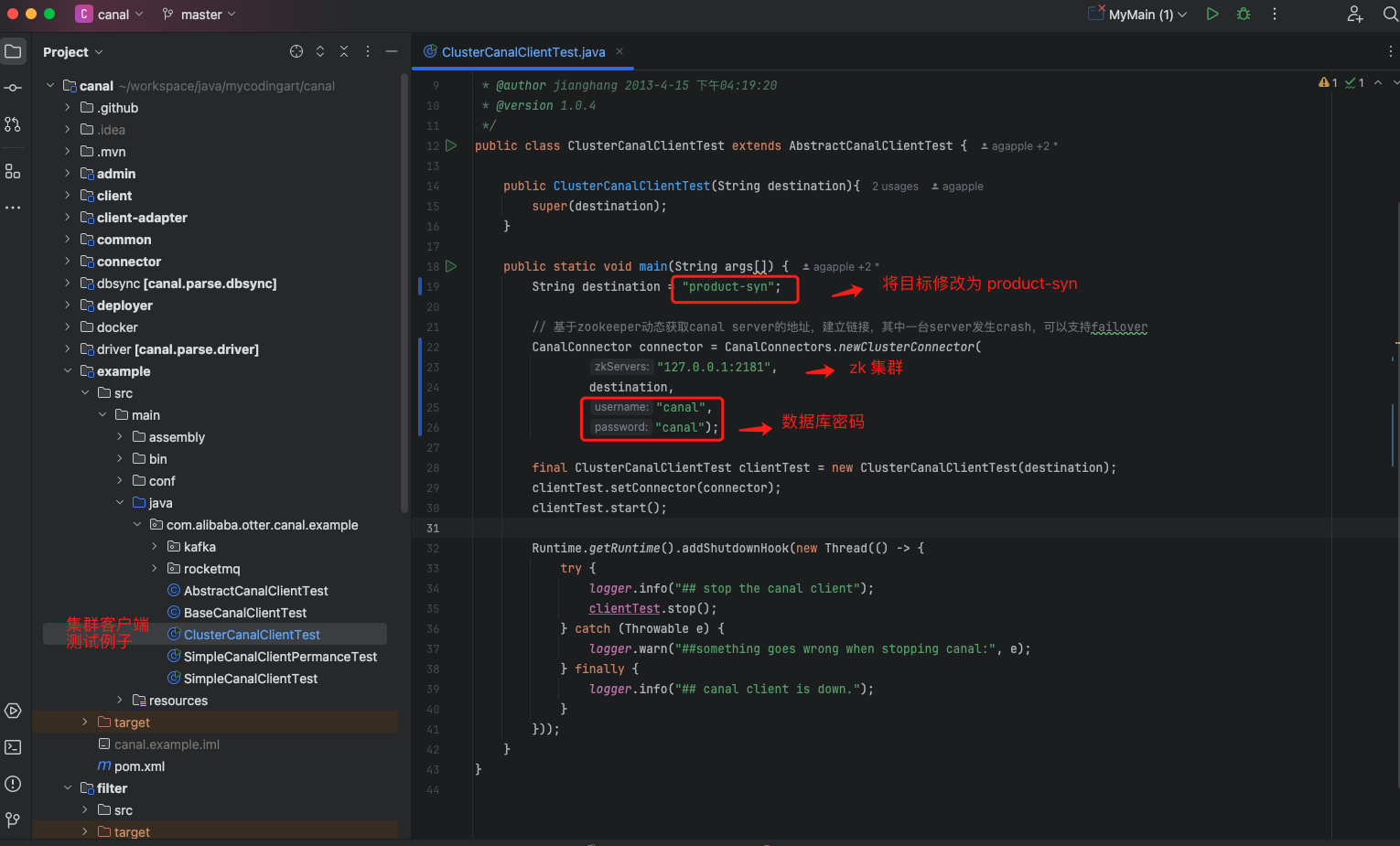Open the Commit tool window icon
Viewport: 1400px width, 846px height.
(x=13, y=88)
